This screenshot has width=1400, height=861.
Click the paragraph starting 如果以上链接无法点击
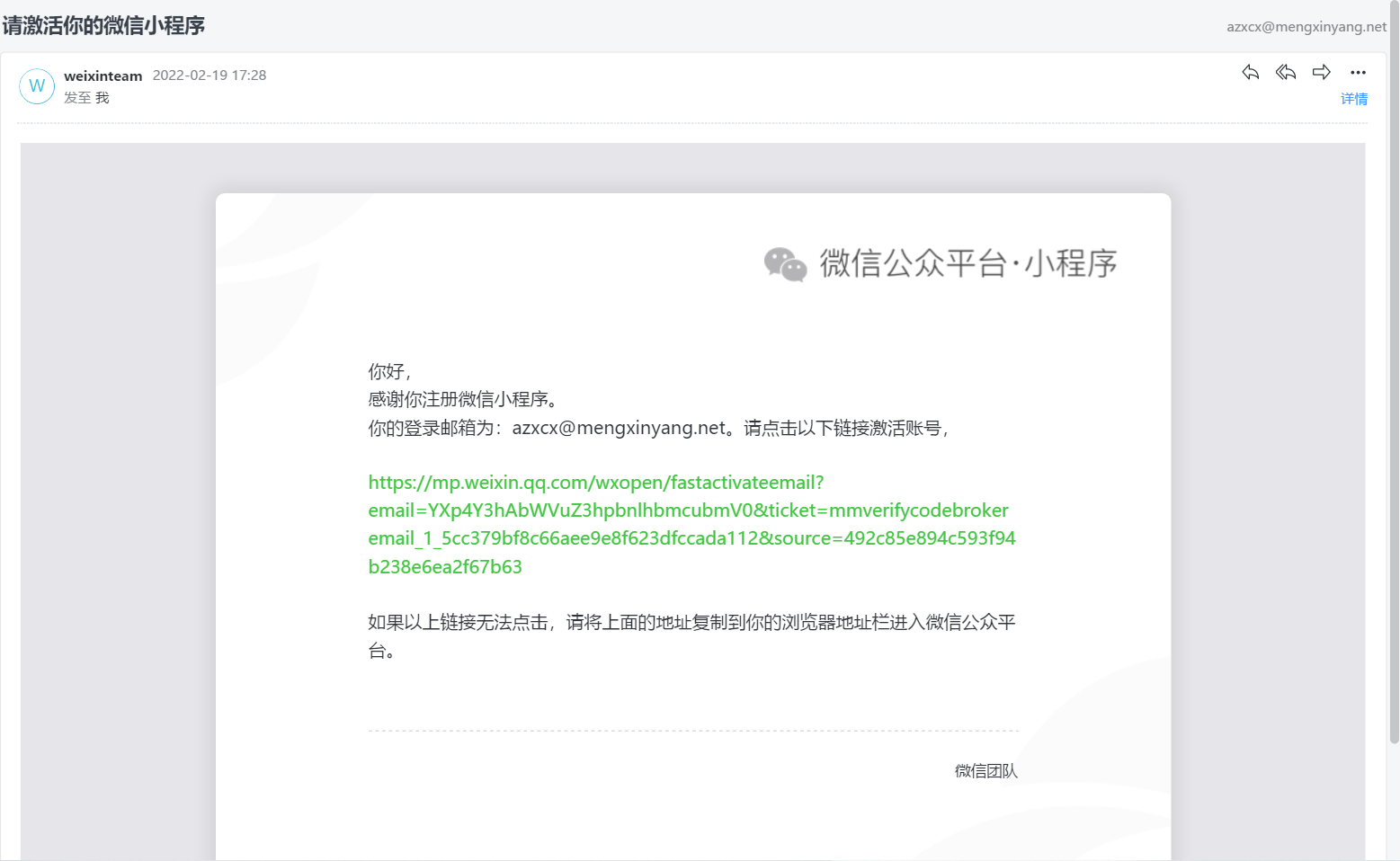(x=691, y=636)
